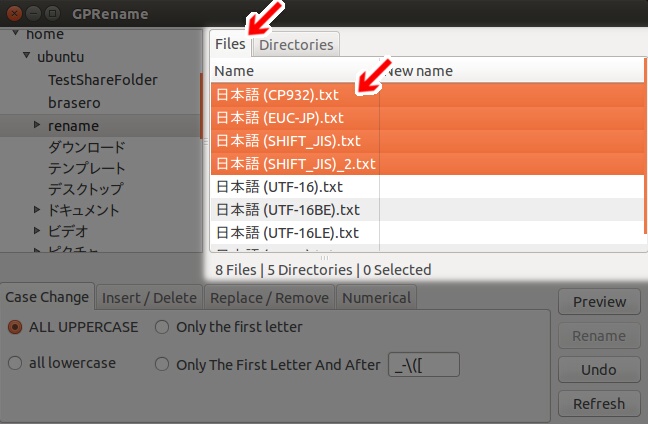Select file 日本語 (UTF-16).txt
This screenshot has width=648, height=424.
click(427, 187)
